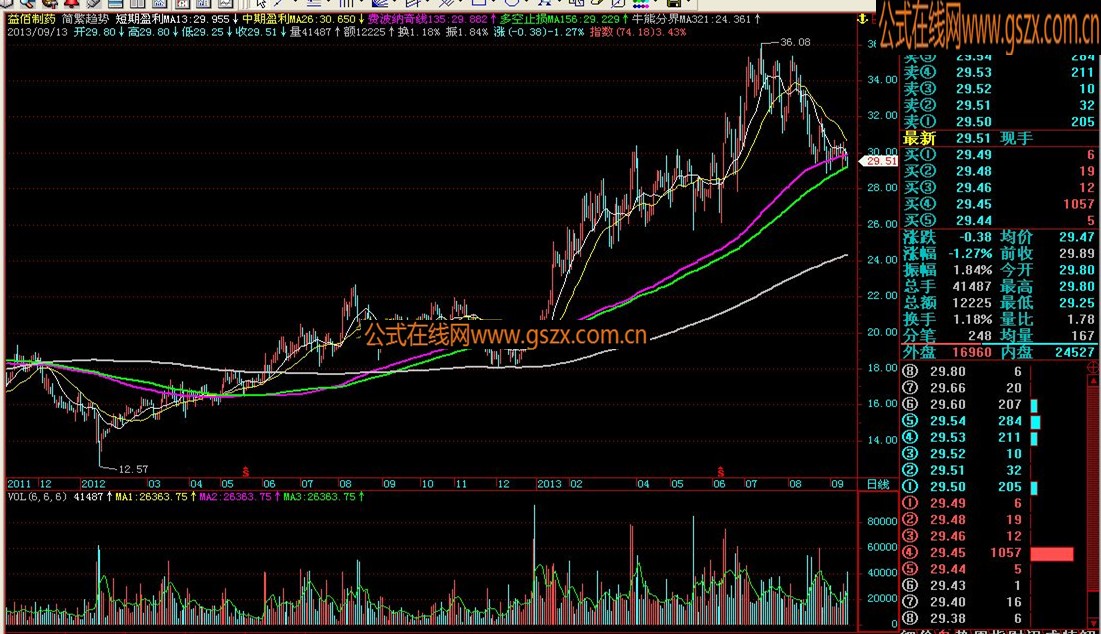Viewport: 1101px width, 634px height.
Task: Click the red 指数 (74.18)3.43% readout
Action: tap(638, 32)
